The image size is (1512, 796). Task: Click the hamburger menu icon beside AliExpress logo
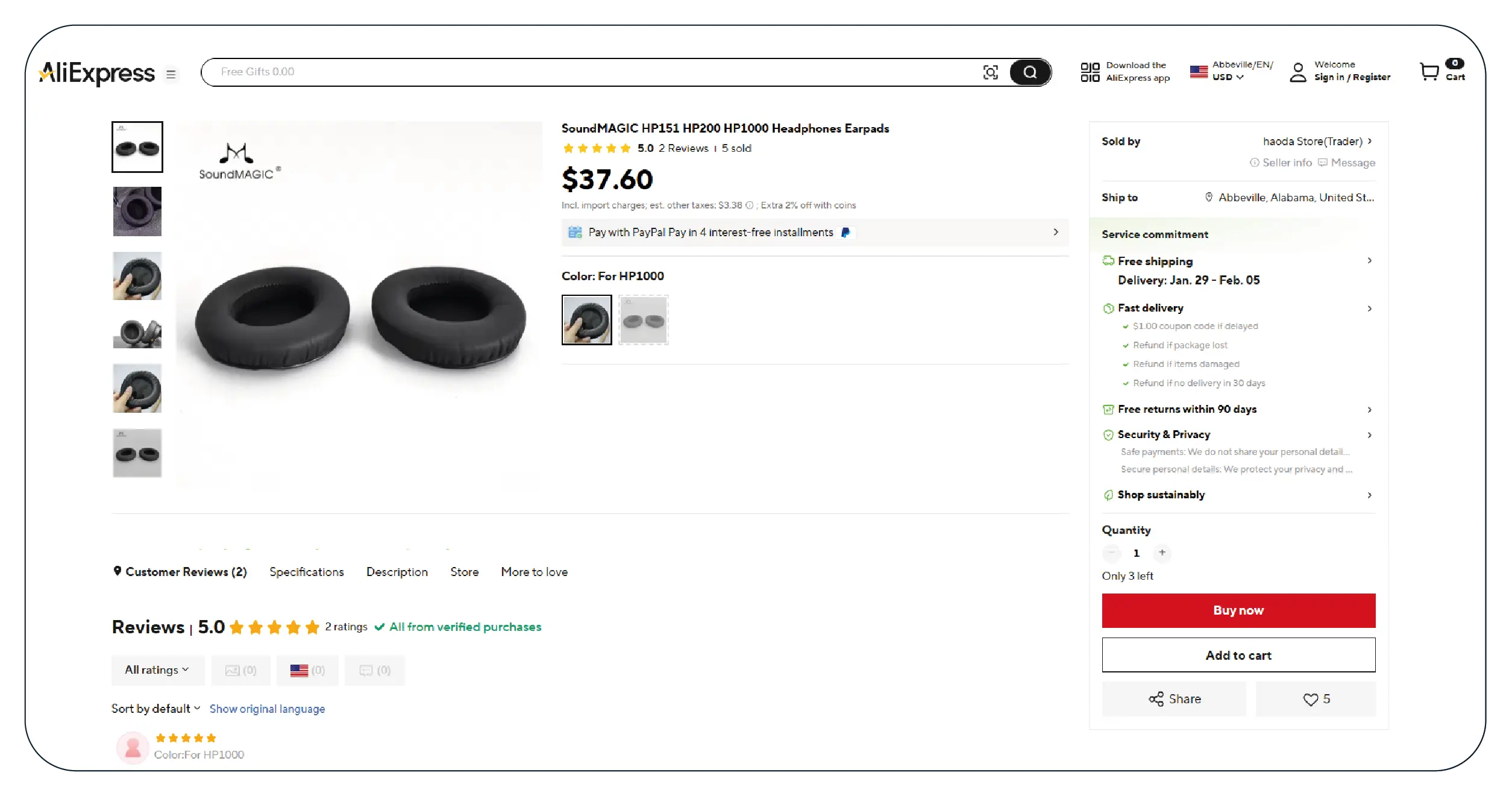pos(171,74)
